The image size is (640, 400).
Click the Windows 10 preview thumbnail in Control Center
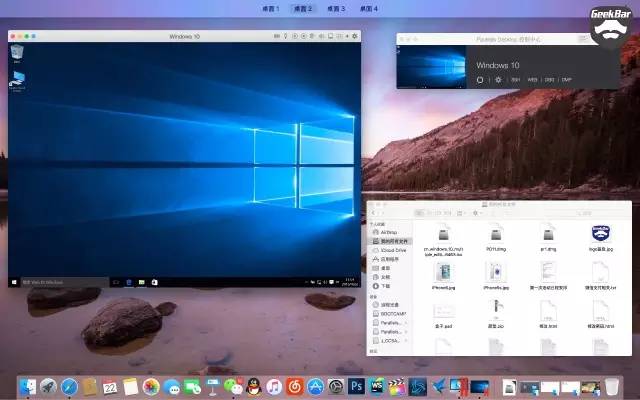431,67
